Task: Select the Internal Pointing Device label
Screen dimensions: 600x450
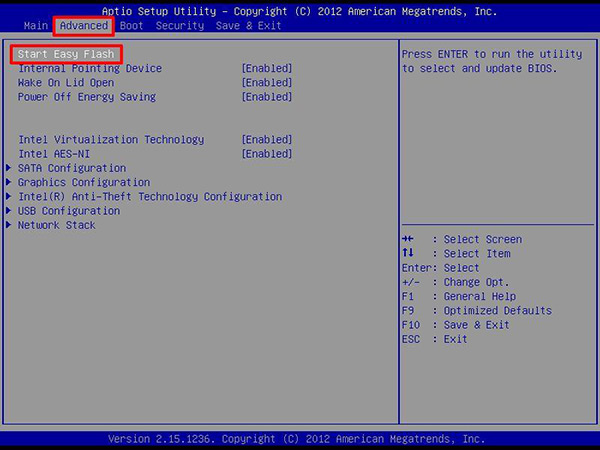Action: (90, 69)
